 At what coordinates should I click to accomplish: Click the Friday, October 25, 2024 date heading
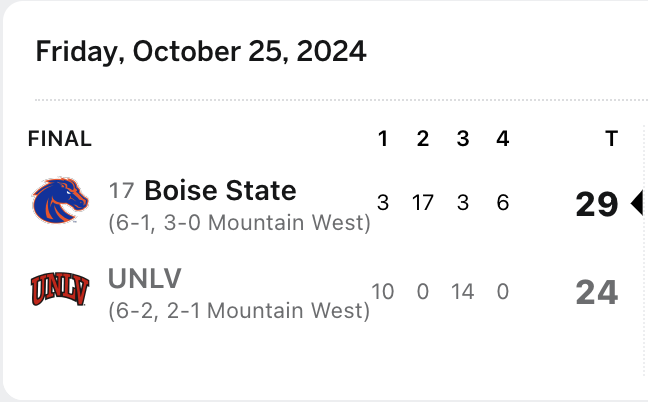click(x=201, y=52)
